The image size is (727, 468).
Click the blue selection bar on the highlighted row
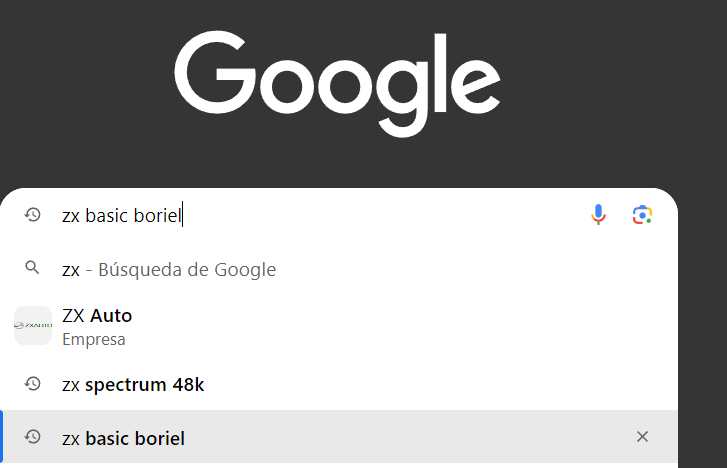tap(1, 436)
